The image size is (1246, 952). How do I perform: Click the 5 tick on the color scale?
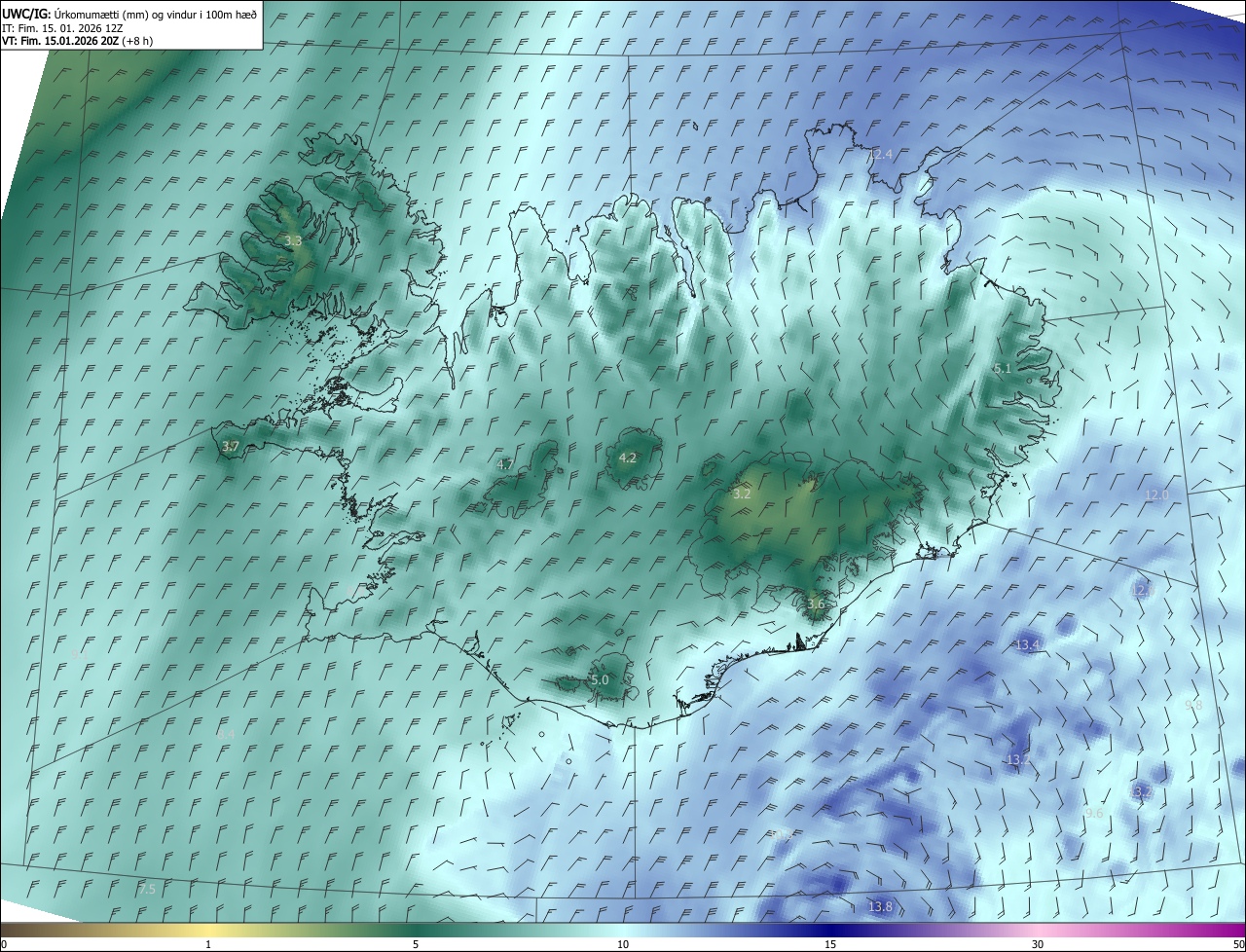416,944
